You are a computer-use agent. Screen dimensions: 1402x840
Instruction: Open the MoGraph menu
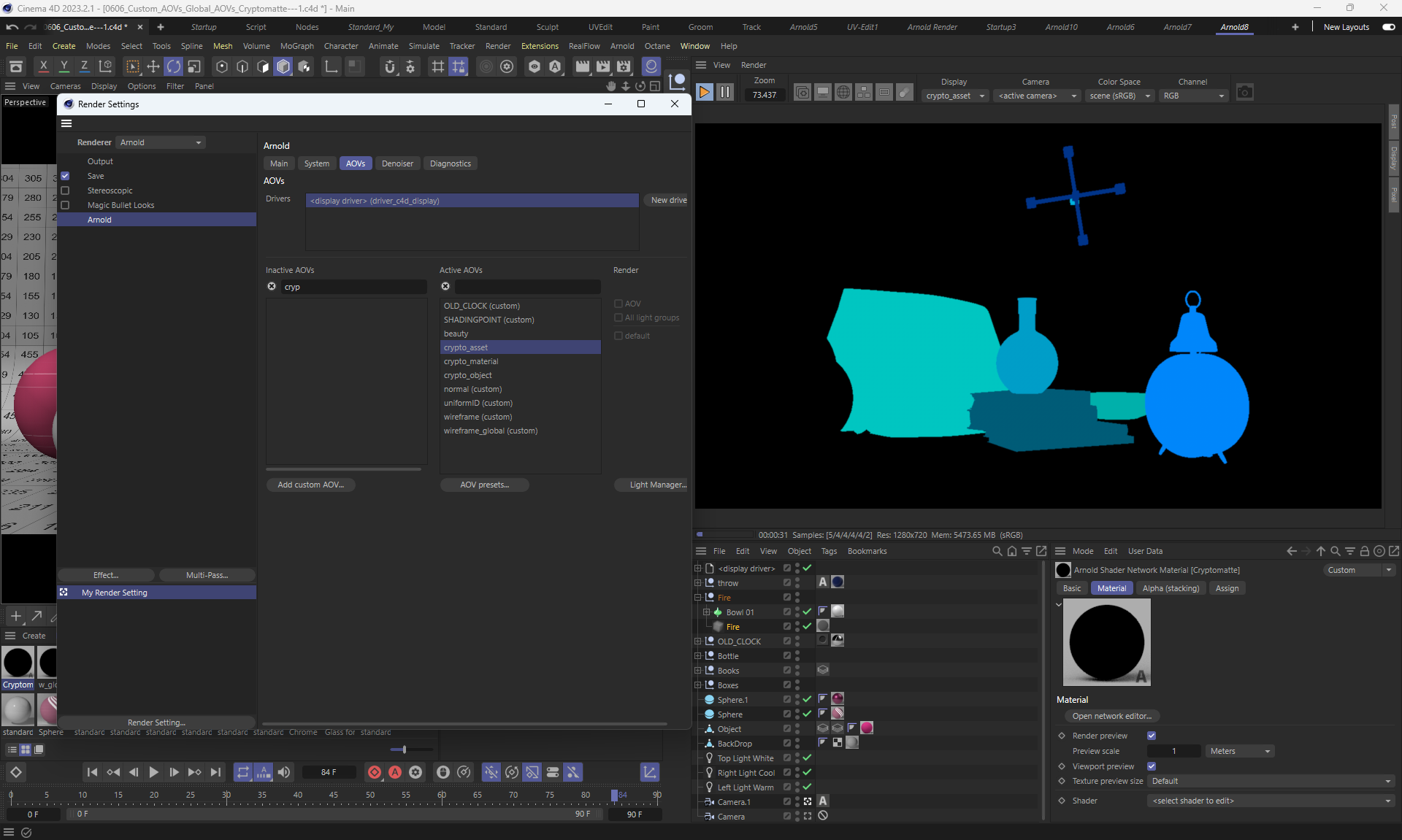[x=296, y=46]
